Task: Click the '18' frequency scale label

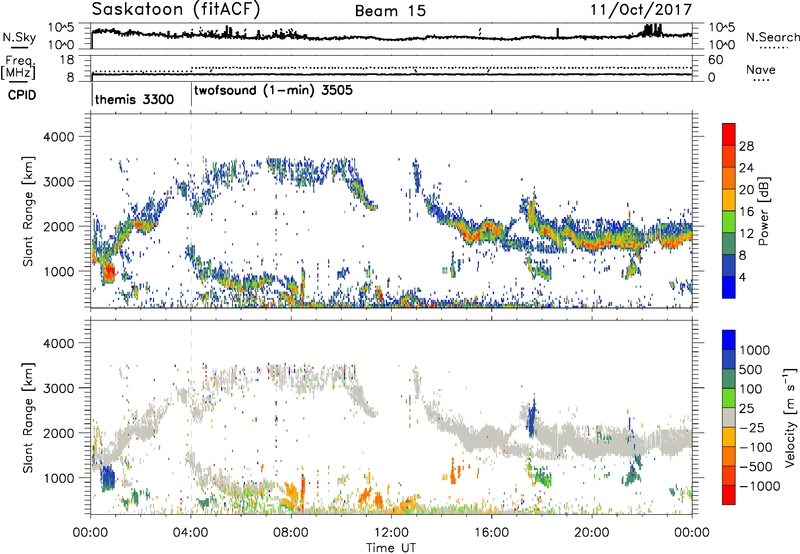Action: coord(67,60)
